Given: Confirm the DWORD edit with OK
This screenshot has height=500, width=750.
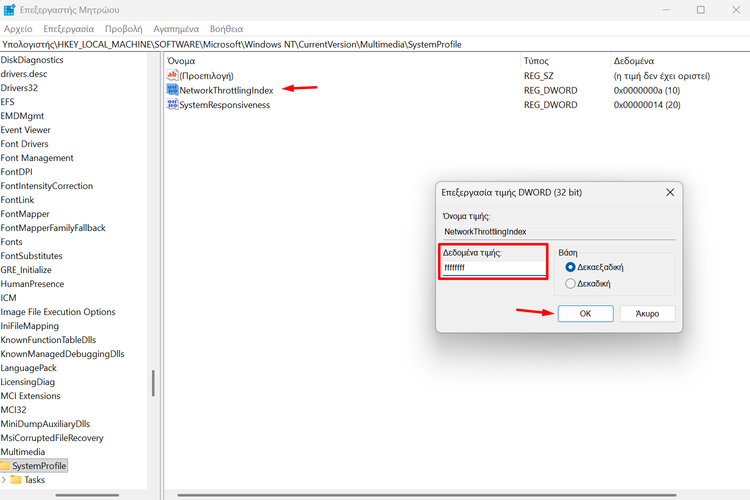Looking at the screenshot, I should click(x=585, y=313).
